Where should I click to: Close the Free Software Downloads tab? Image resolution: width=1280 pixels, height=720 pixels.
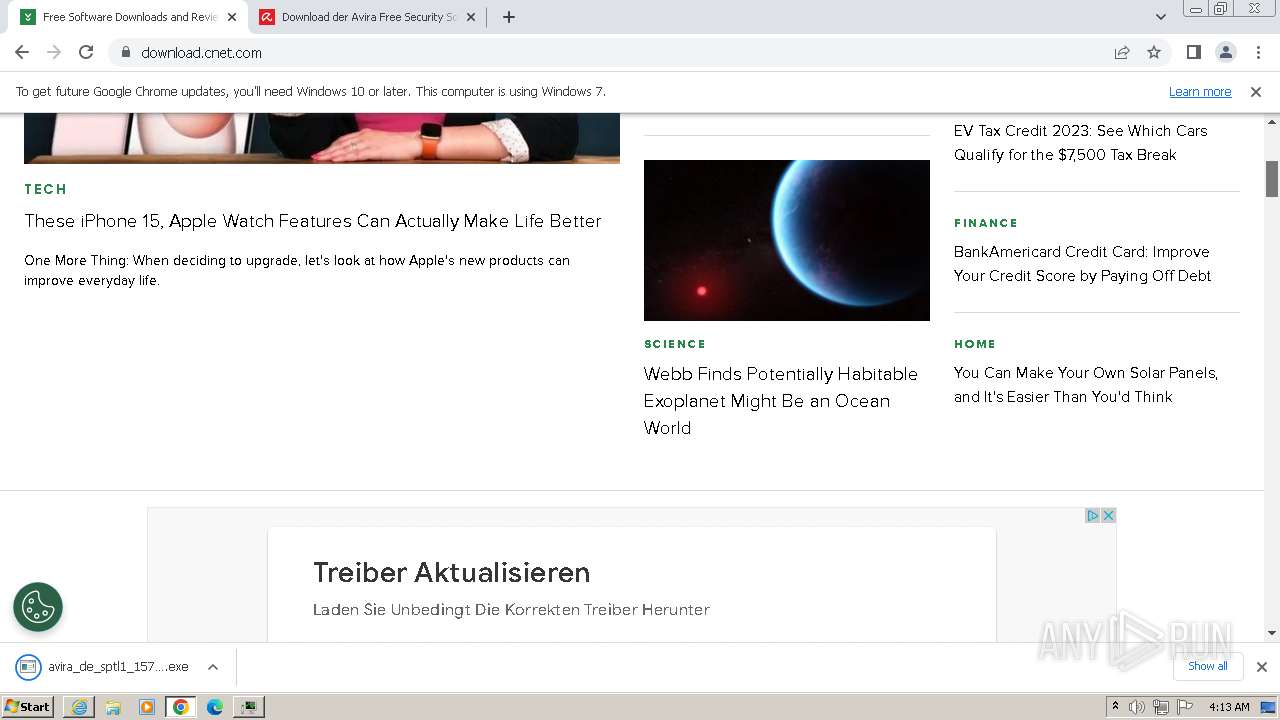[232, 17]
